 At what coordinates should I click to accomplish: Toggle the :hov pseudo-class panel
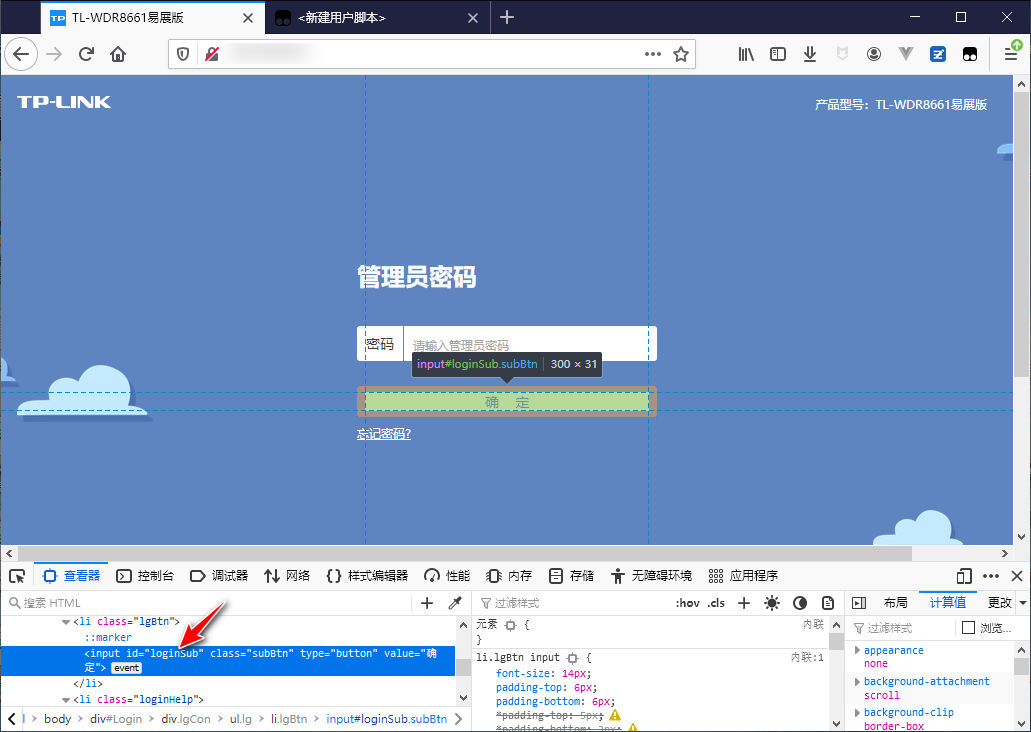pyautogui.click(x=687, y=603)
